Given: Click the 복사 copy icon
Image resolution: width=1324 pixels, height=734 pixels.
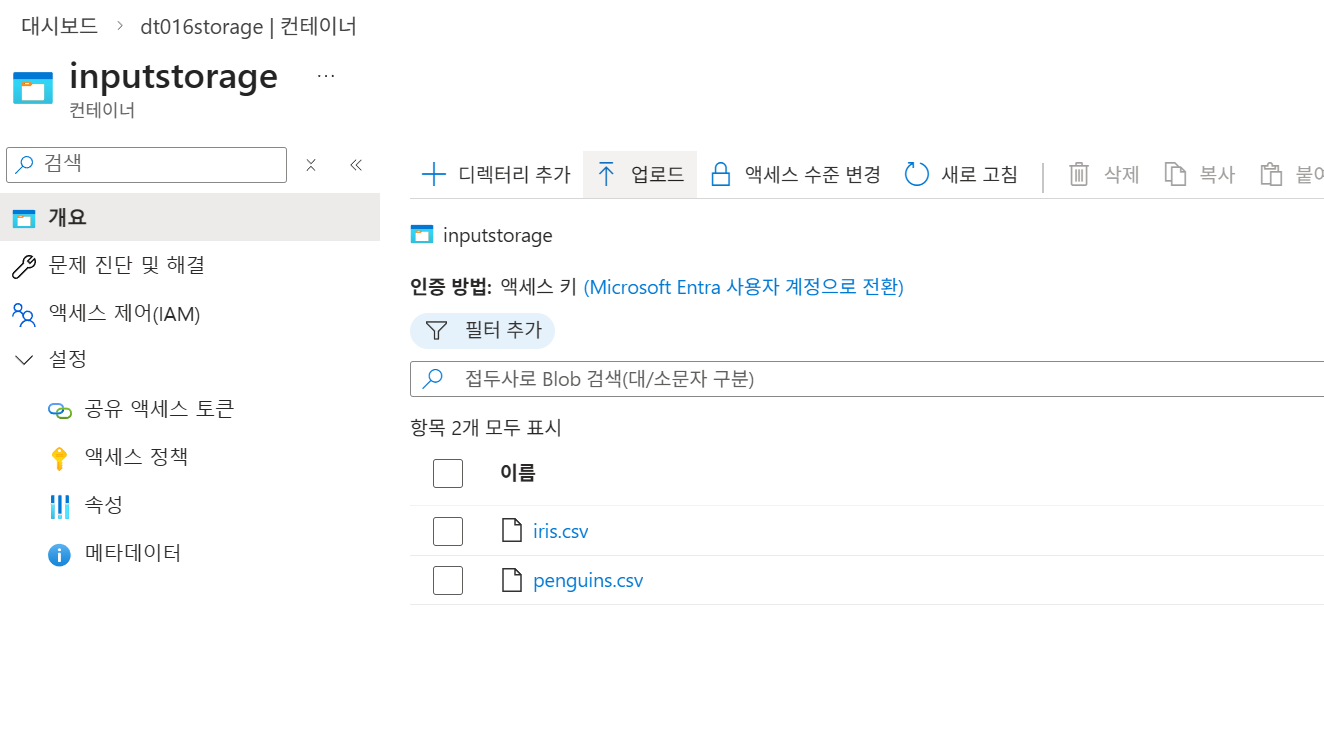Looking at the screenshot, I should [1175, 174].
